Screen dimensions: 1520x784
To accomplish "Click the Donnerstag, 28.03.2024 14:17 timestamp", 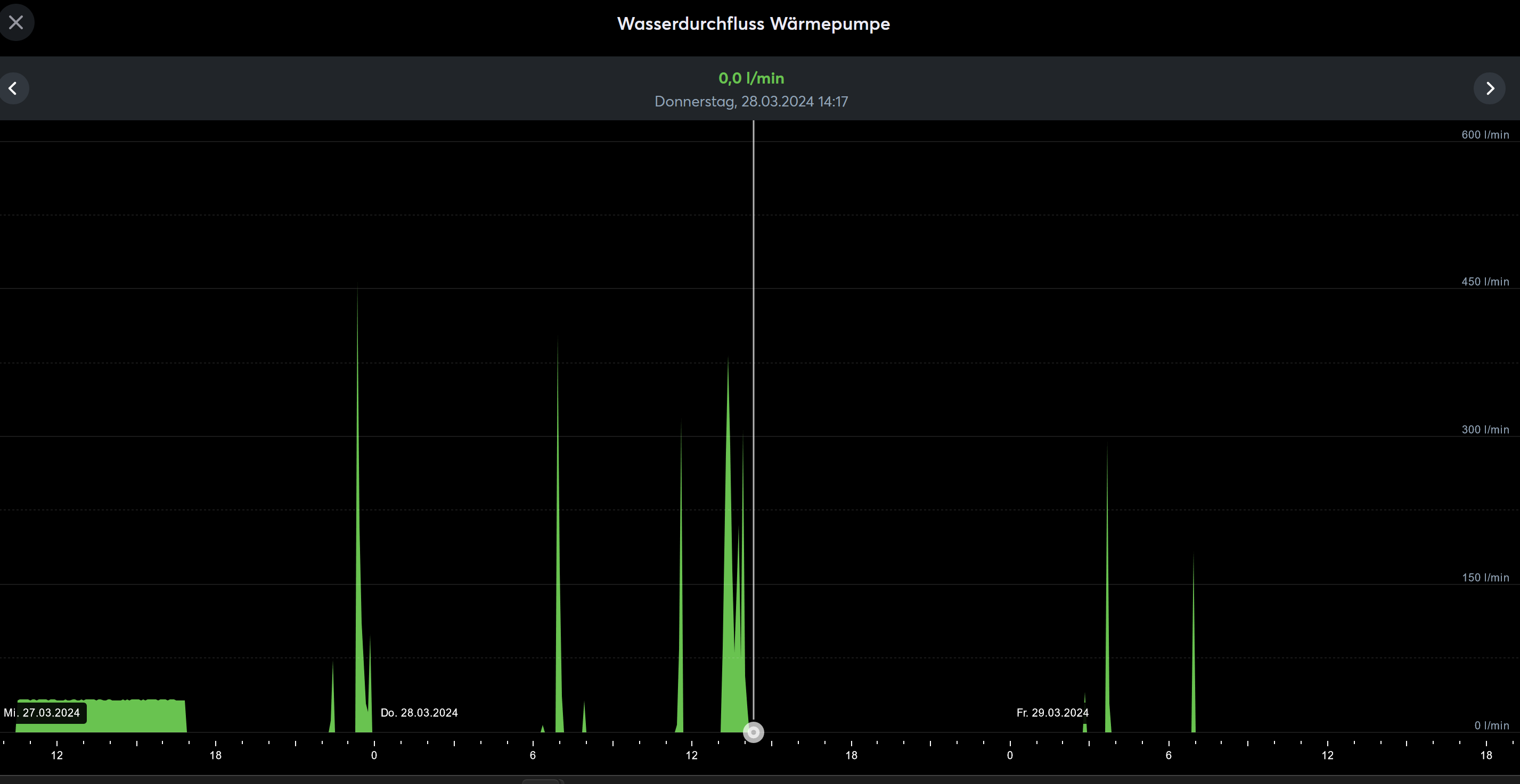I will 751,101.
